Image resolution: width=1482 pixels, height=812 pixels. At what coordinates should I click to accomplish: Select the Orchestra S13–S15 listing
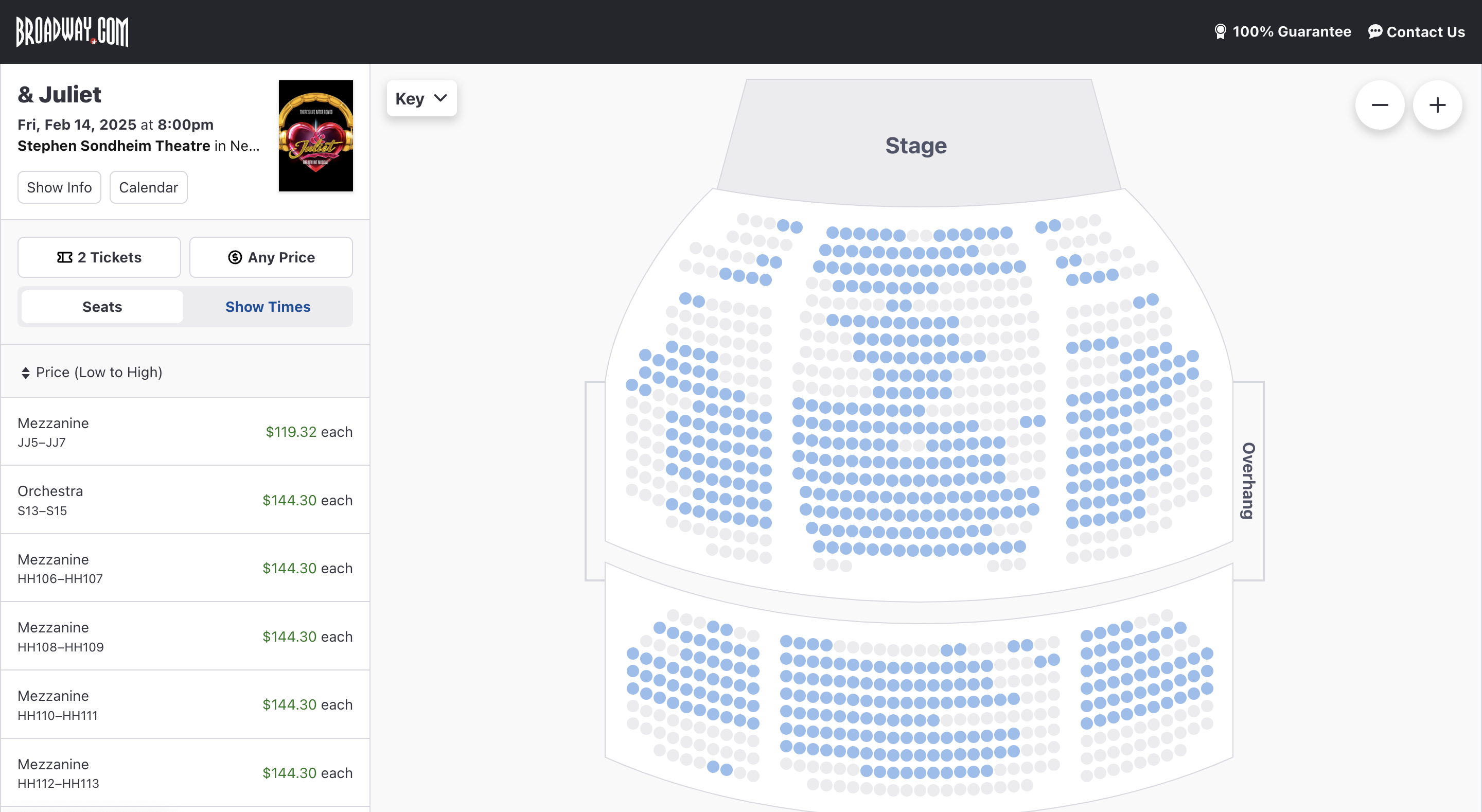coord(185,500)
